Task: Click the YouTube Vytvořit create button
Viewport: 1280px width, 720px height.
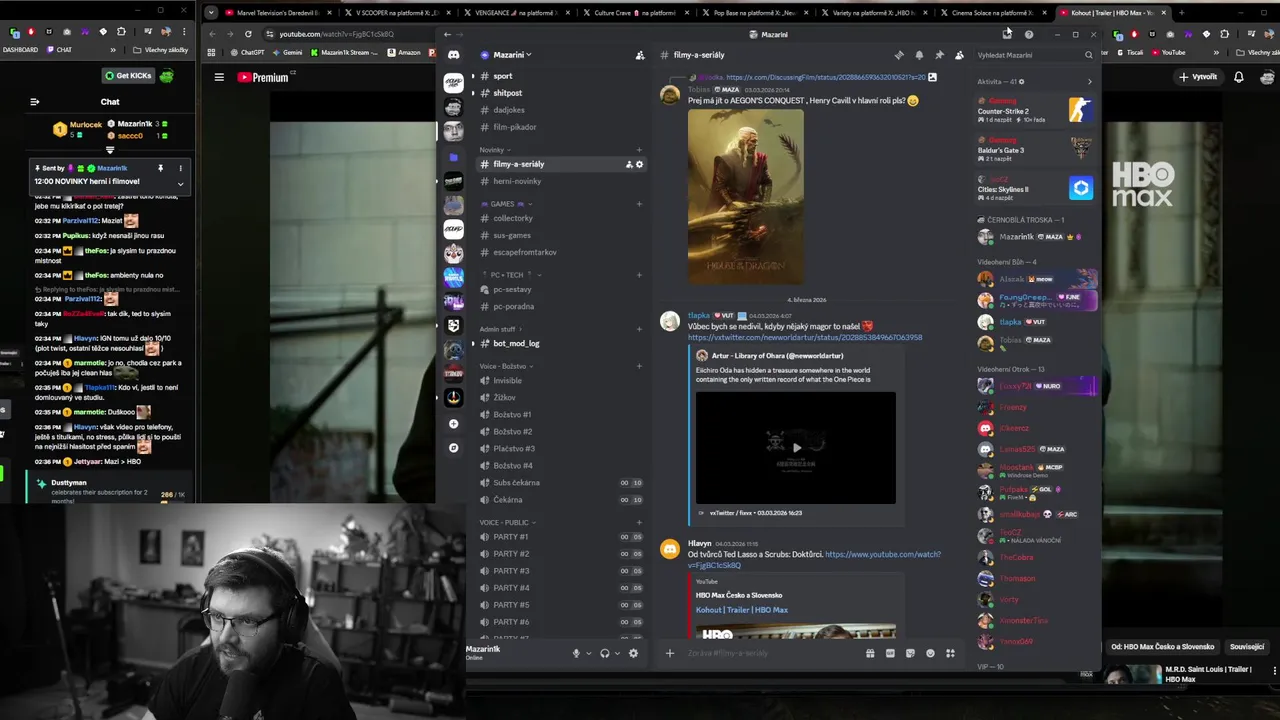Action: click(1198, 77)
